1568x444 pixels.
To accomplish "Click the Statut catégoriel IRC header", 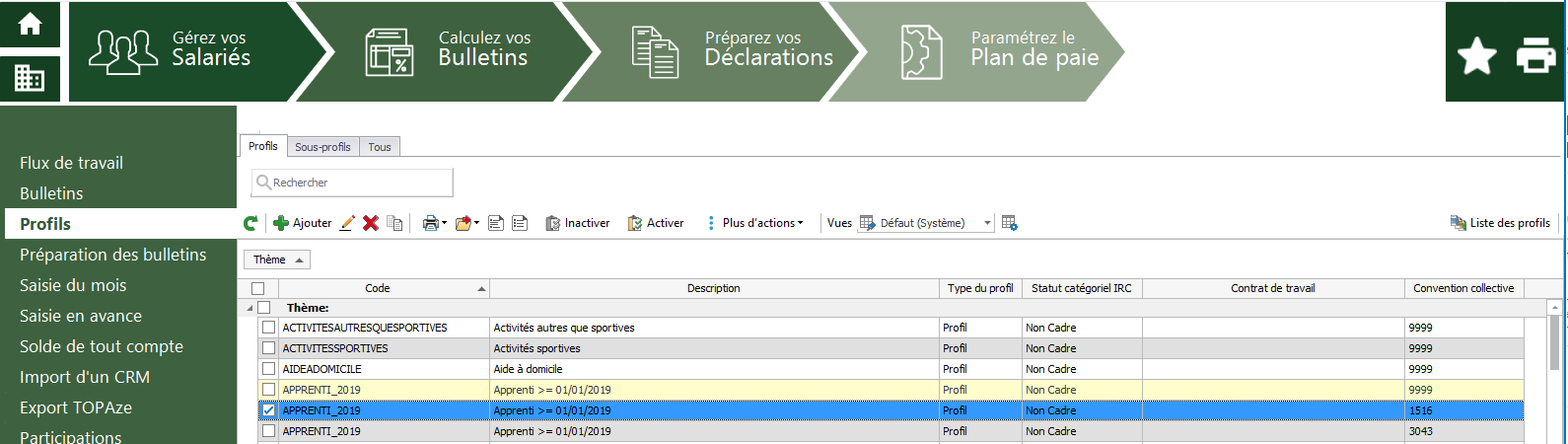I will 1082,288.
